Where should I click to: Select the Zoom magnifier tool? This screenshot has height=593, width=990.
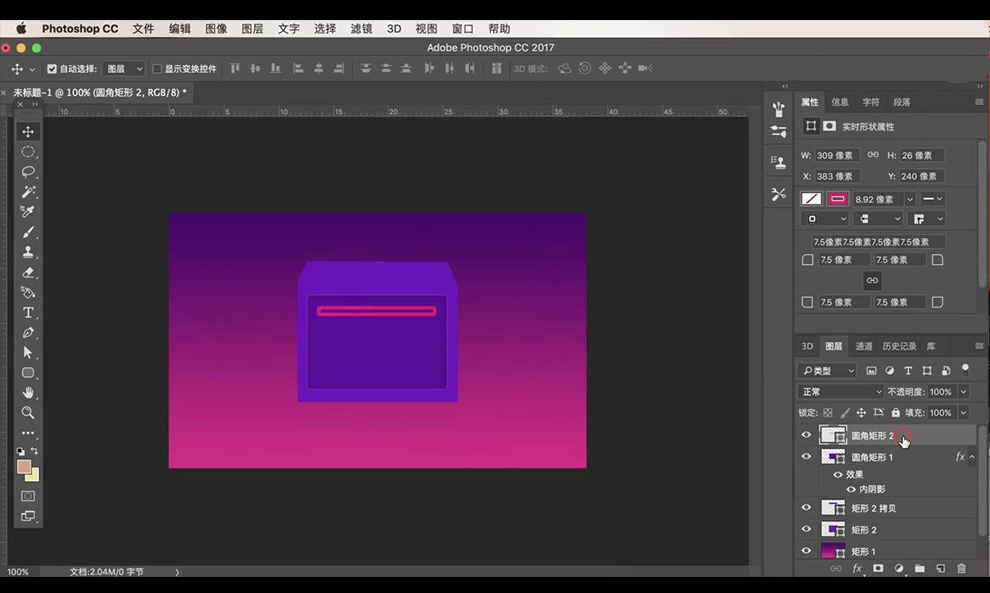pos(28,412)
